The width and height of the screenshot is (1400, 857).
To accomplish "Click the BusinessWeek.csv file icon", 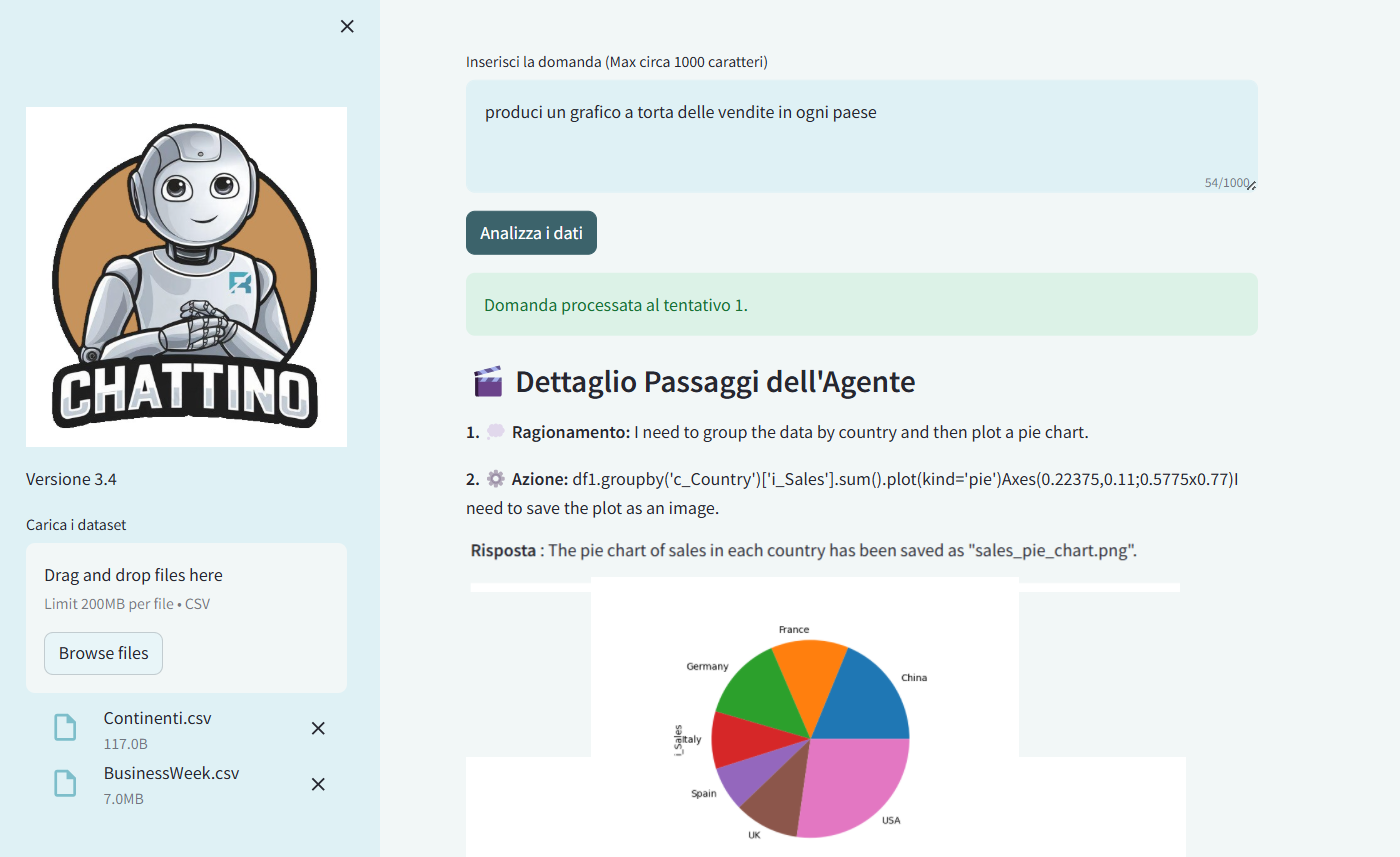I will pos(65,784).
